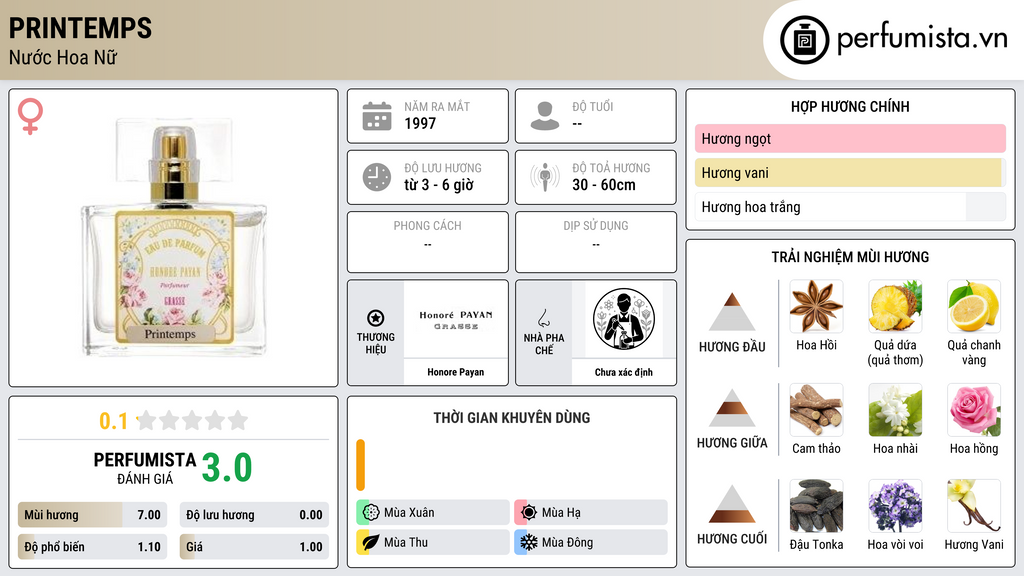Click the 0.1 user rating value

114,421
